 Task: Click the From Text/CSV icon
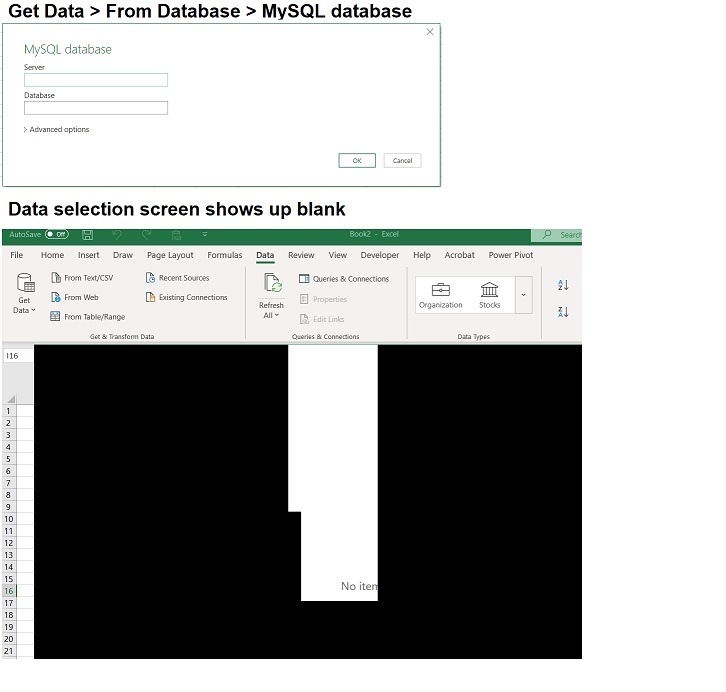56,278
